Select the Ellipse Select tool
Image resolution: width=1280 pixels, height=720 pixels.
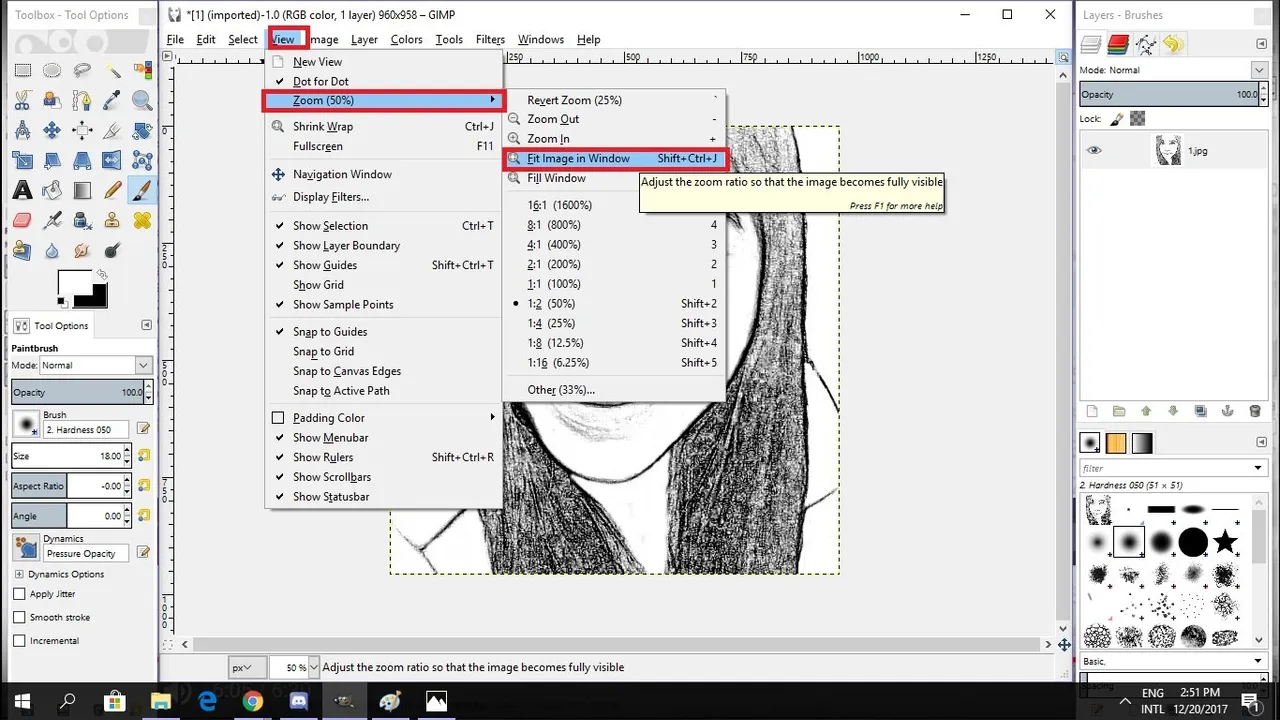52,71
